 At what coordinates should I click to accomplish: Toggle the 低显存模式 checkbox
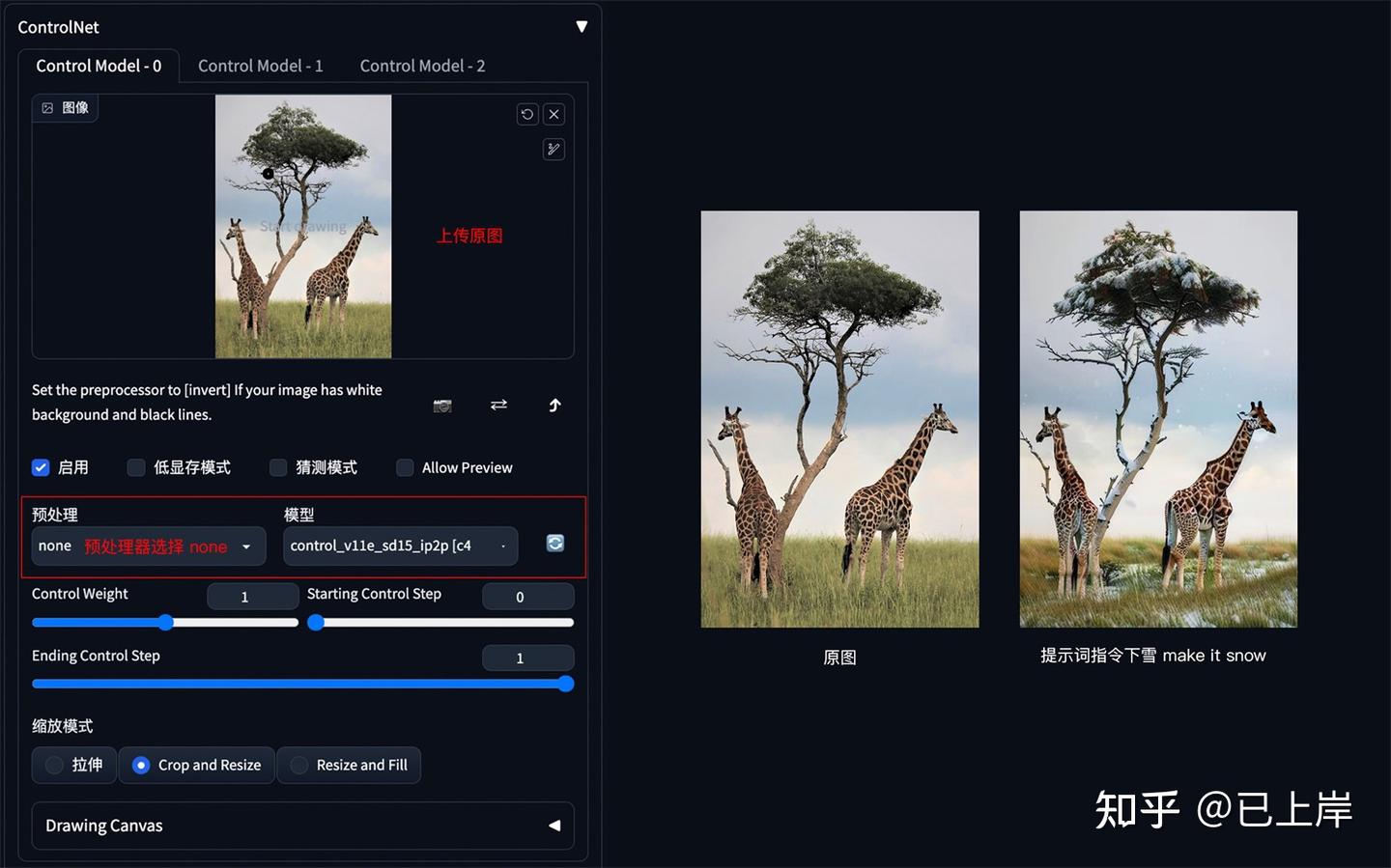[135, 467]
